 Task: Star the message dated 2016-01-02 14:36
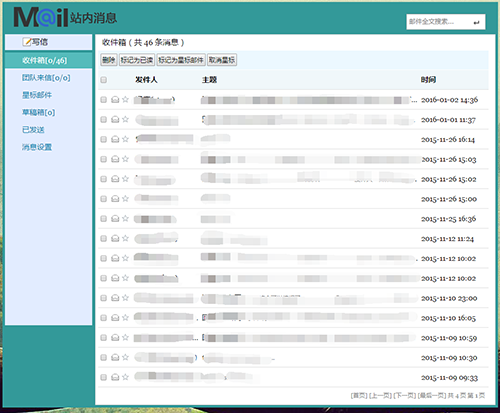(125, 99)
